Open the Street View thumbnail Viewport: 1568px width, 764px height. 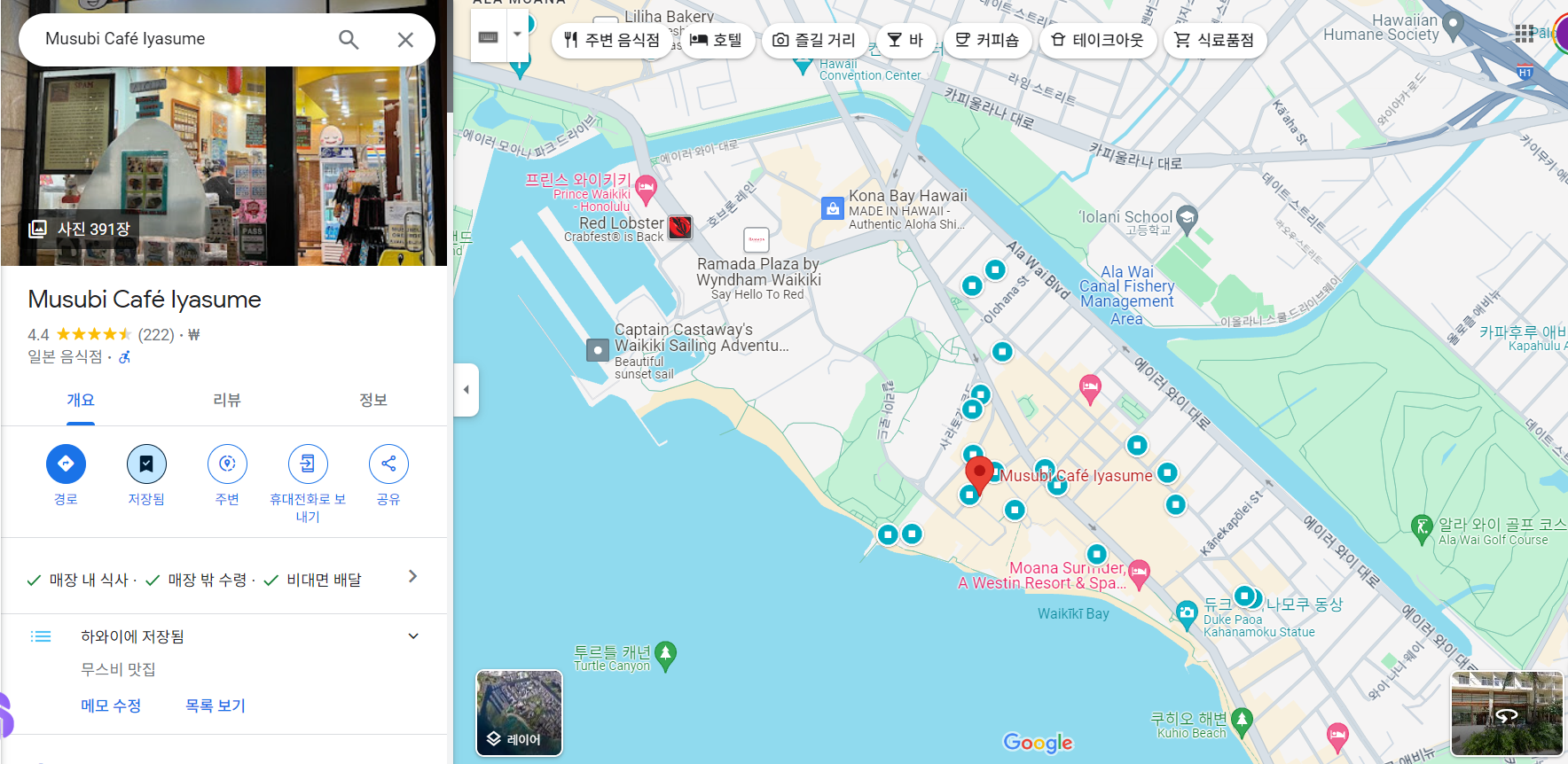(x=1507, y=714)
